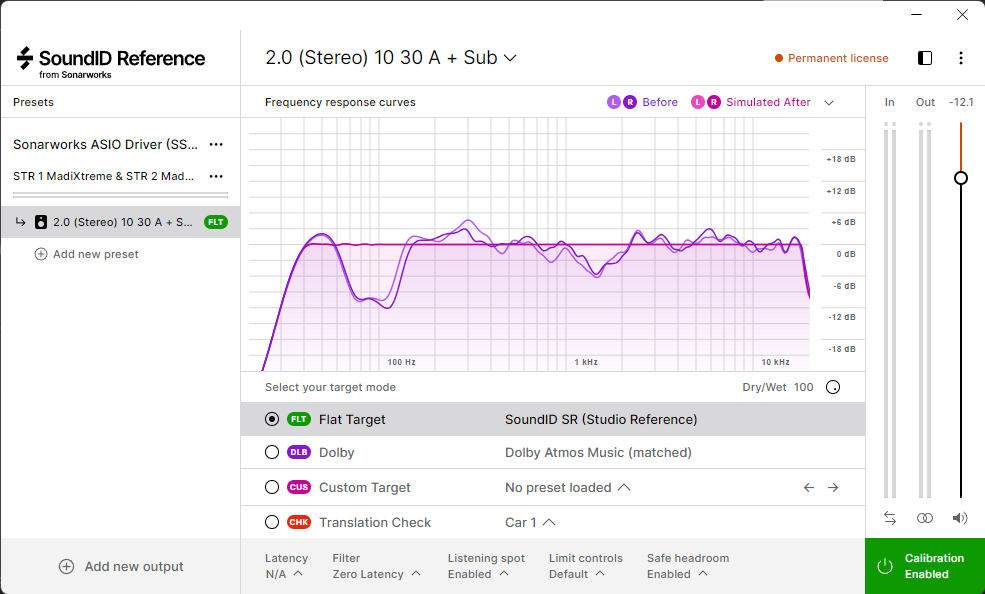Select the Flat Target radio button
The height and width of the screenshot is (594, 985).
pyautogui.click(x=272, y=420)
